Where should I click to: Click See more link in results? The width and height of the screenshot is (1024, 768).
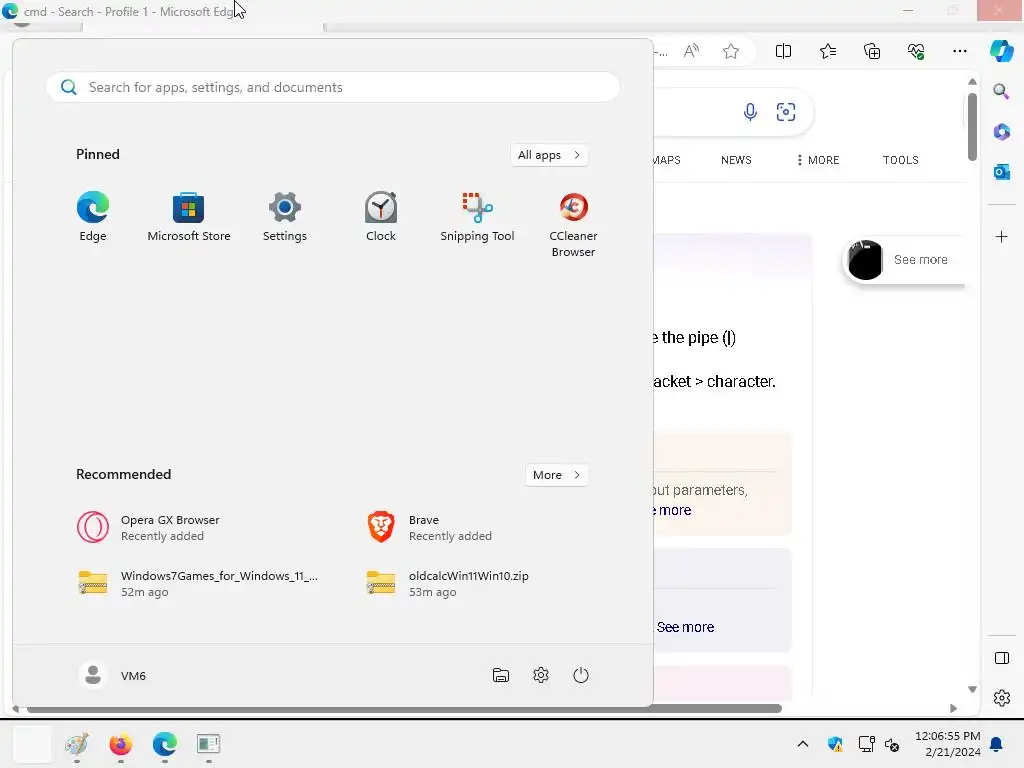click(x=685, y=627)
